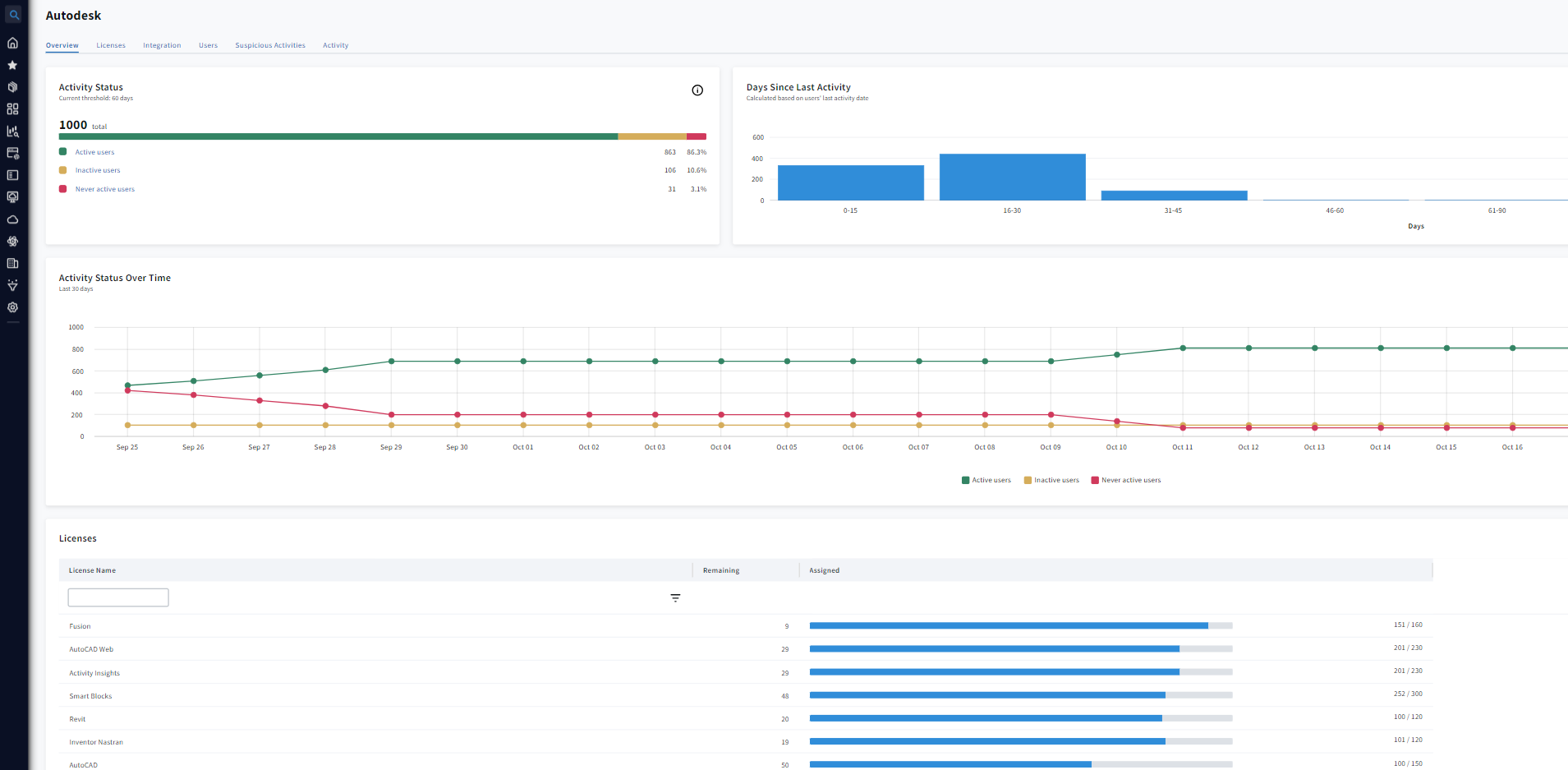Viewport: 1568px width, 770px height.
Task: Click the cloud icon in the sidebar
Action: pyautogui.click(x=12, y=219)
